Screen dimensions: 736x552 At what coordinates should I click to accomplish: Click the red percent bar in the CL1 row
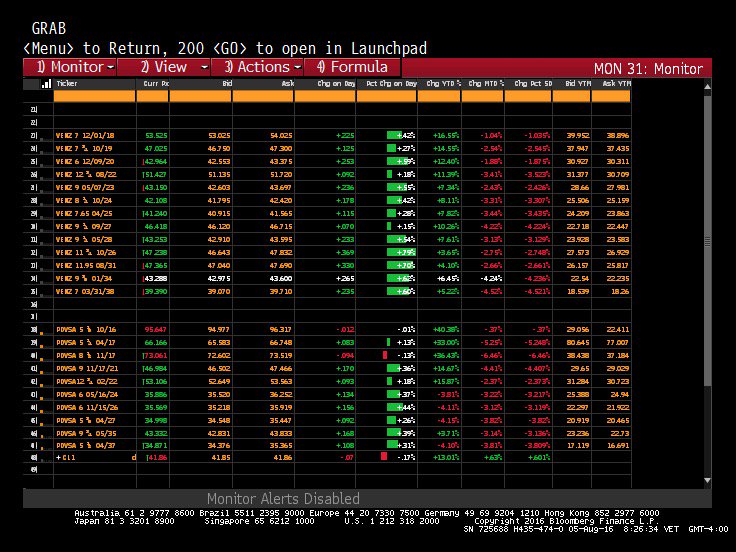pos(384,456)
